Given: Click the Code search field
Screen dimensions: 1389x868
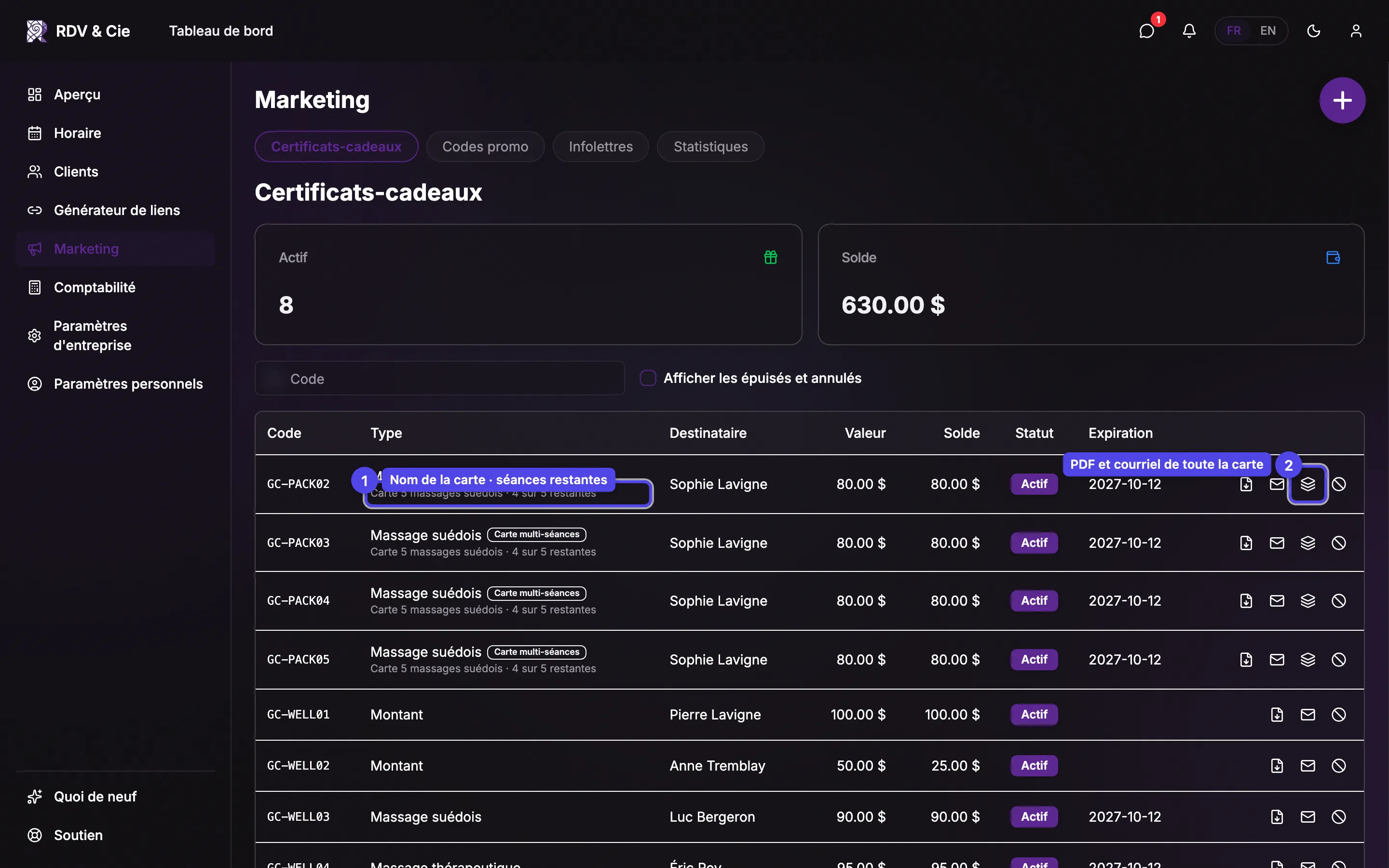Looking at the screenshot, I should [x=440, y=379].
